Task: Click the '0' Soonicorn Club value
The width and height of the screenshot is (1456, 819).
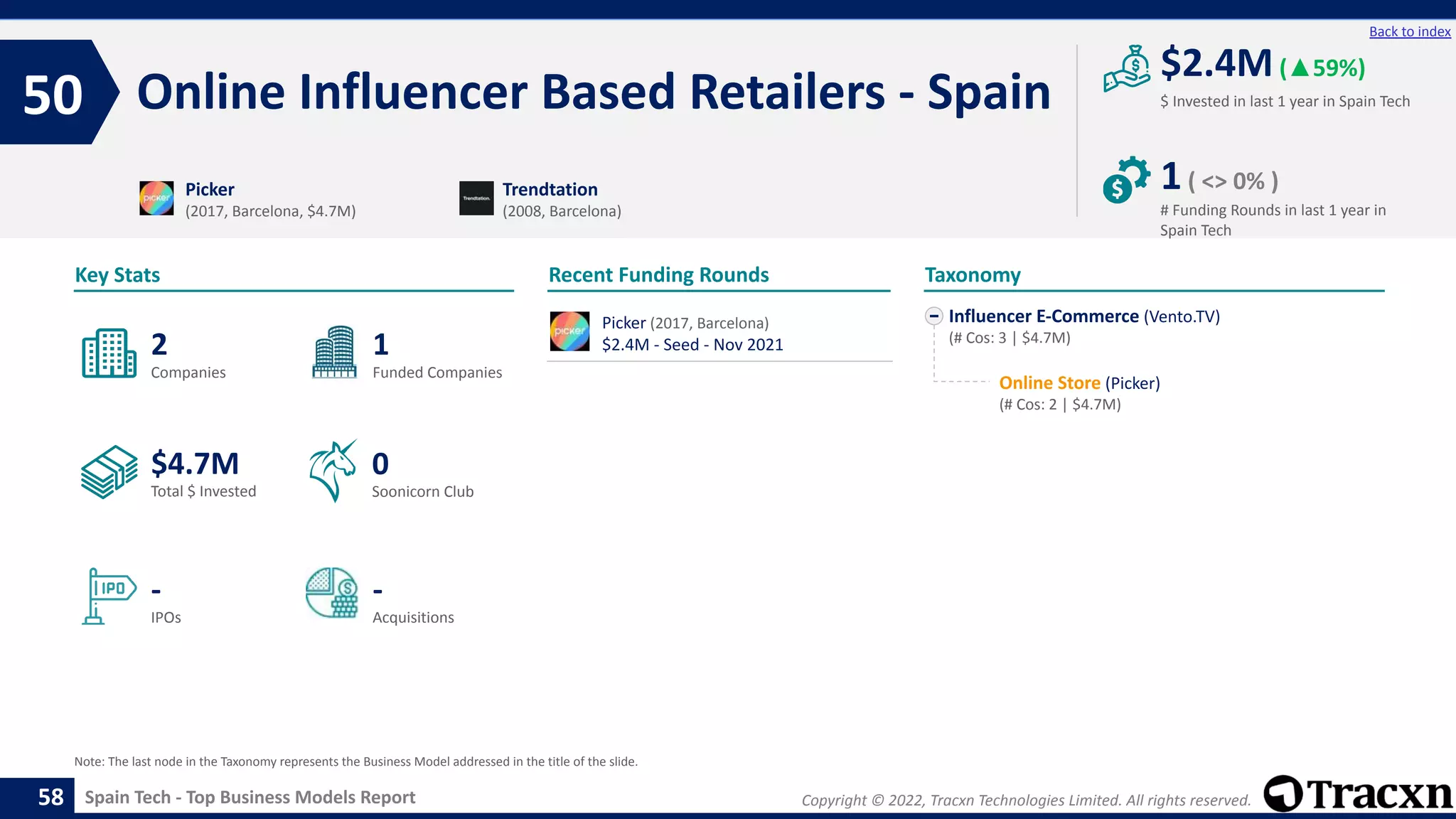Action: pos(380,464)
